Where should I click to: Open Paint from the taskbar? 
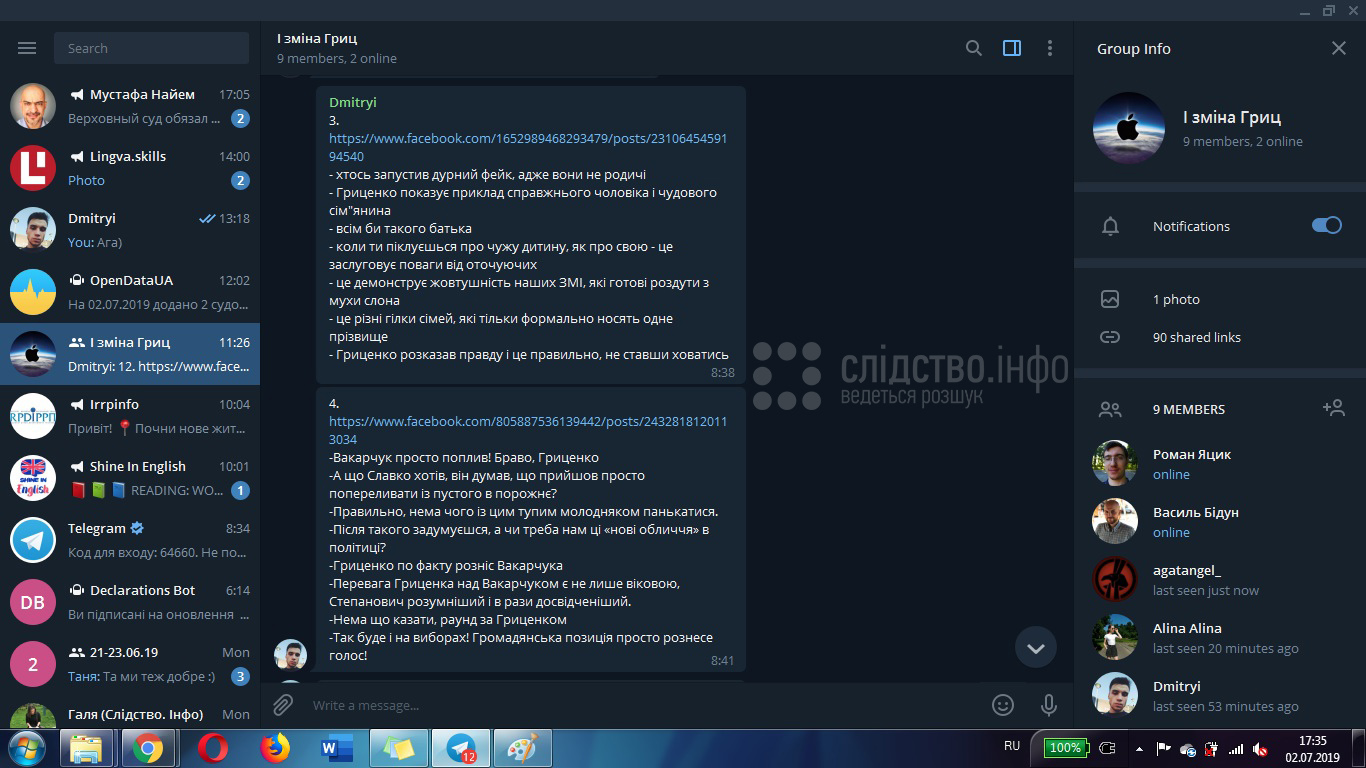click(522, 748)
